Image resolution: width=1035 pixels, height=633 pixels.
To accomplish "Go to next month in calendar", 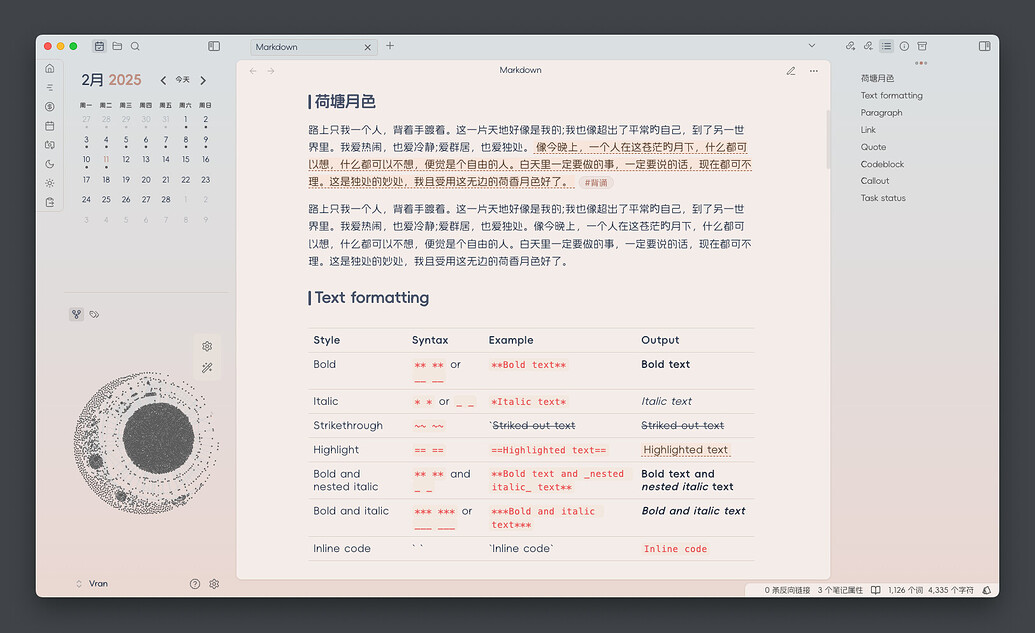I will [203, 80].
